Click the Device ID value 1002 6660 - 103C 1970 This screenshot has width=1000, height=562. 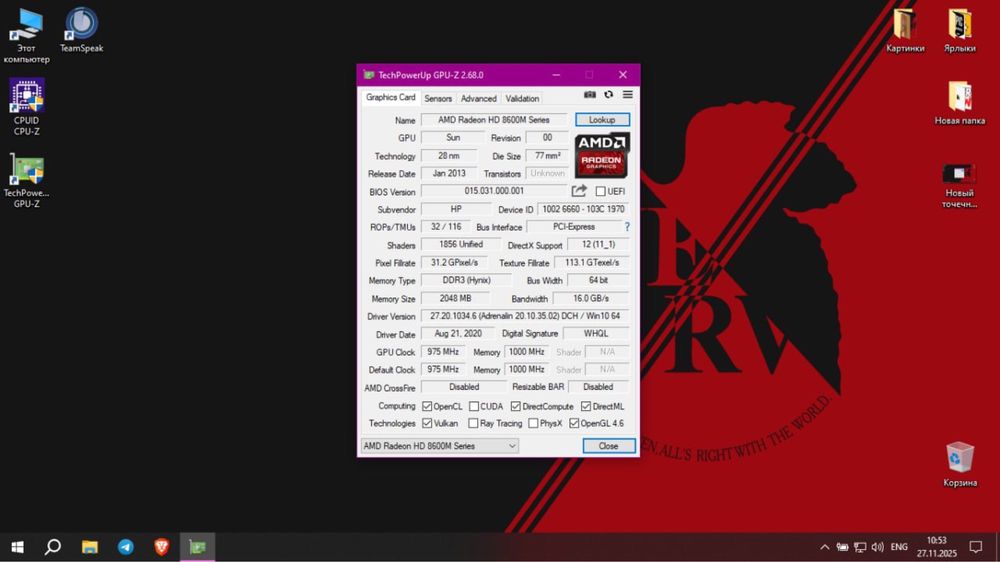(x=583, y=209)
